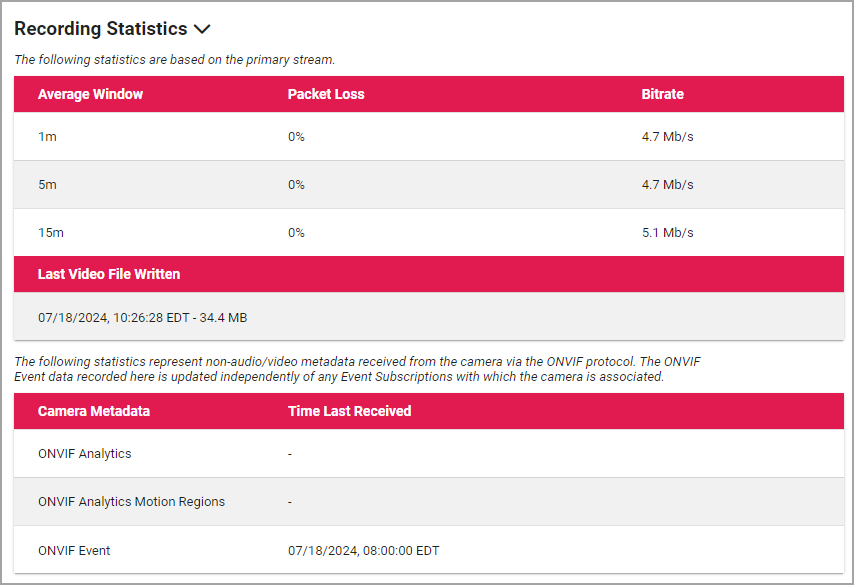Click the ONVIF Event time last received
This screenshot has height=585, width=854.
(x=363, y=550)
